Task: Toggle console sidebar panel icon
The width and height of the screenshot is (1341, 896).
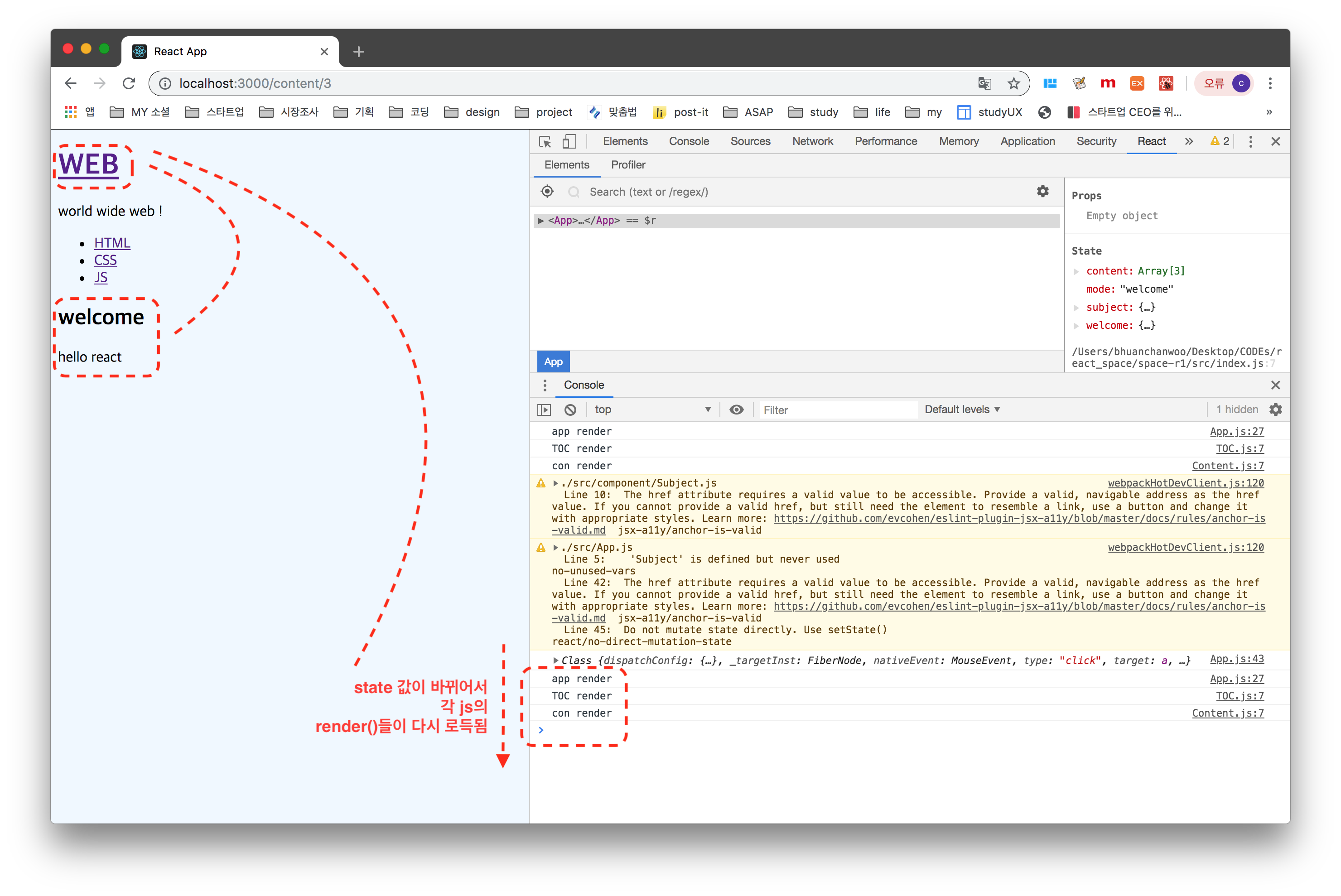Action: [544, 409]
